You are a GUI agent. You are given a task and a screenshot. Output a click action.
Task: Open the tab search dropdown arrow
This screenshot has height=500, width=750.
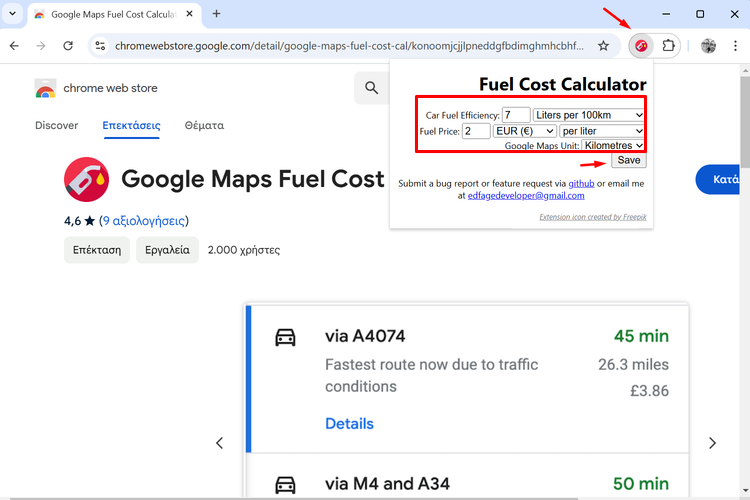(x=12, y=14)
